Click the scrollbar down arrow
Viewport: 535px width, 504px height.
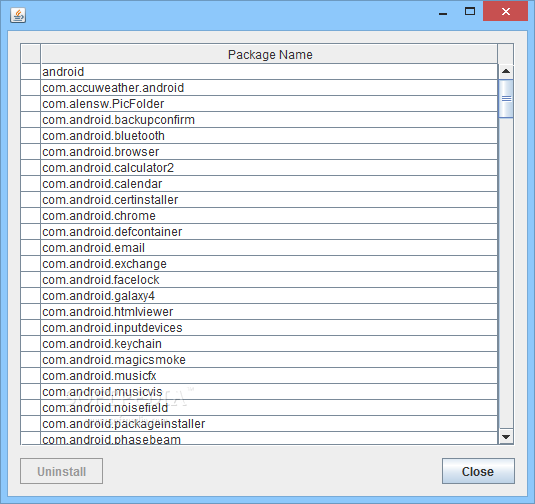[x=506, y=437]
